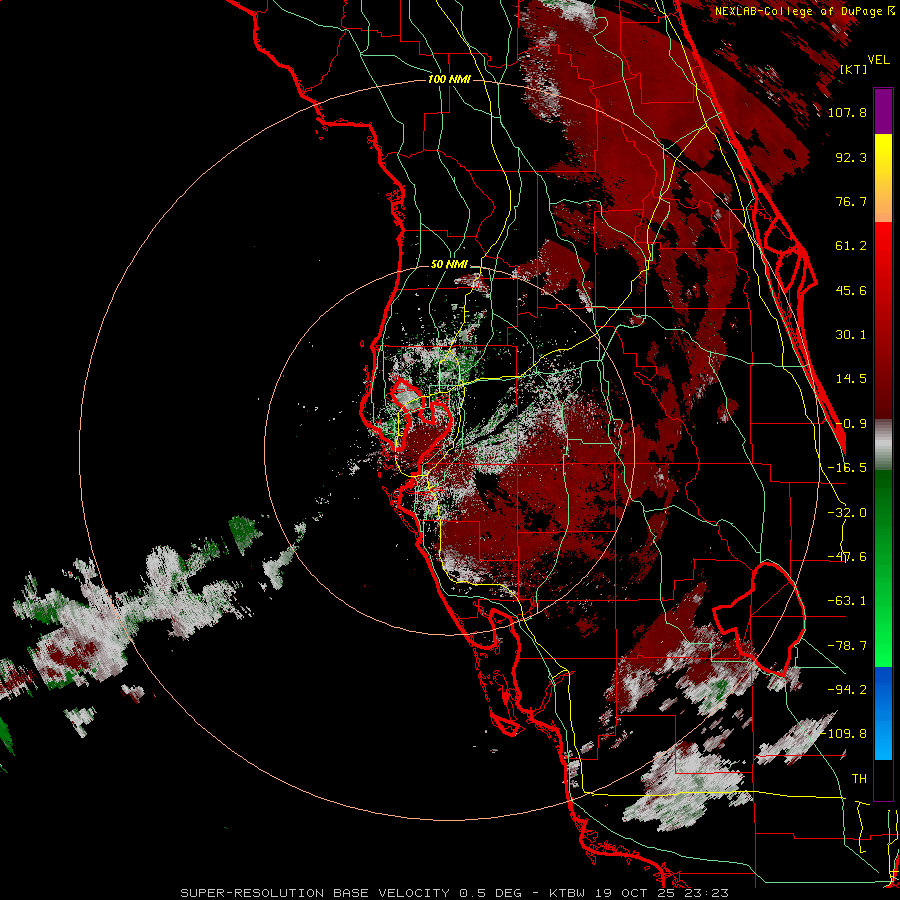Select the -16.5 velocity scale value
Screen dimensions: 900x900
coord(847,468)
